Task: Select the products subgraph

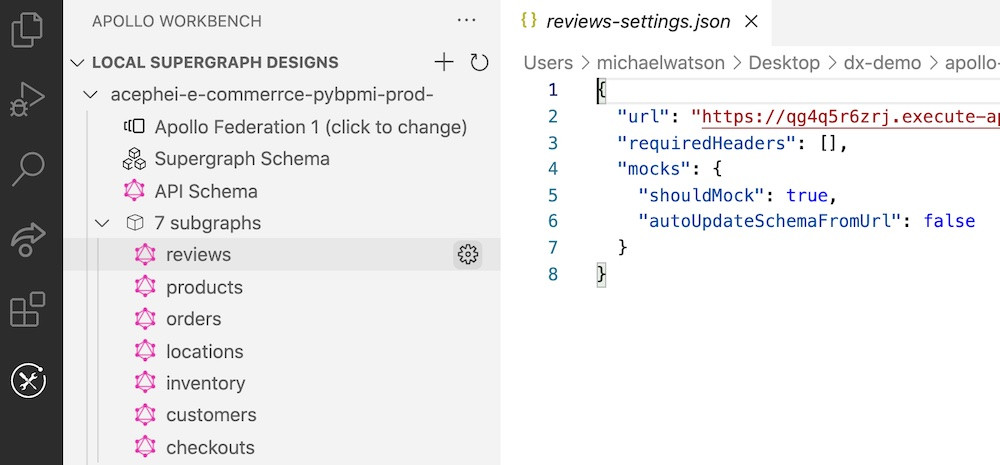Action: pos(204,287)
